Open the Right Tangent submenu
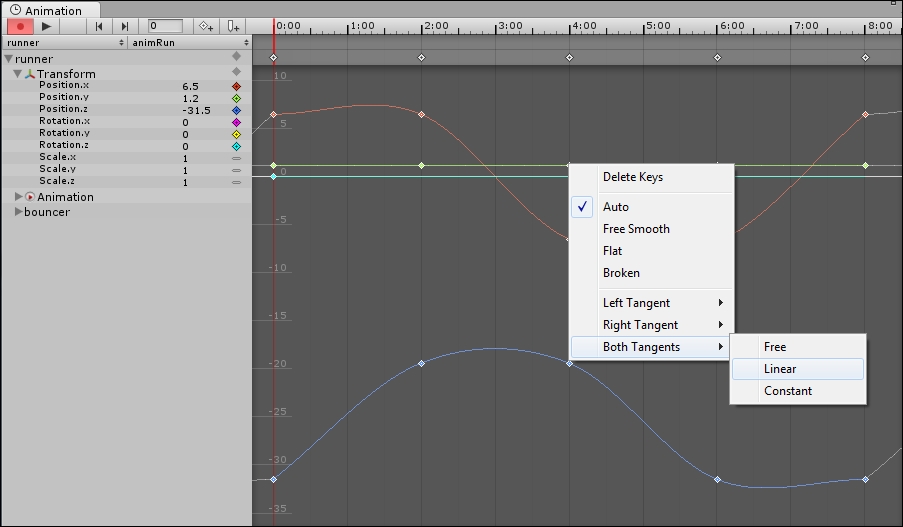Viewport: 903px width, 527px height. 651,325
